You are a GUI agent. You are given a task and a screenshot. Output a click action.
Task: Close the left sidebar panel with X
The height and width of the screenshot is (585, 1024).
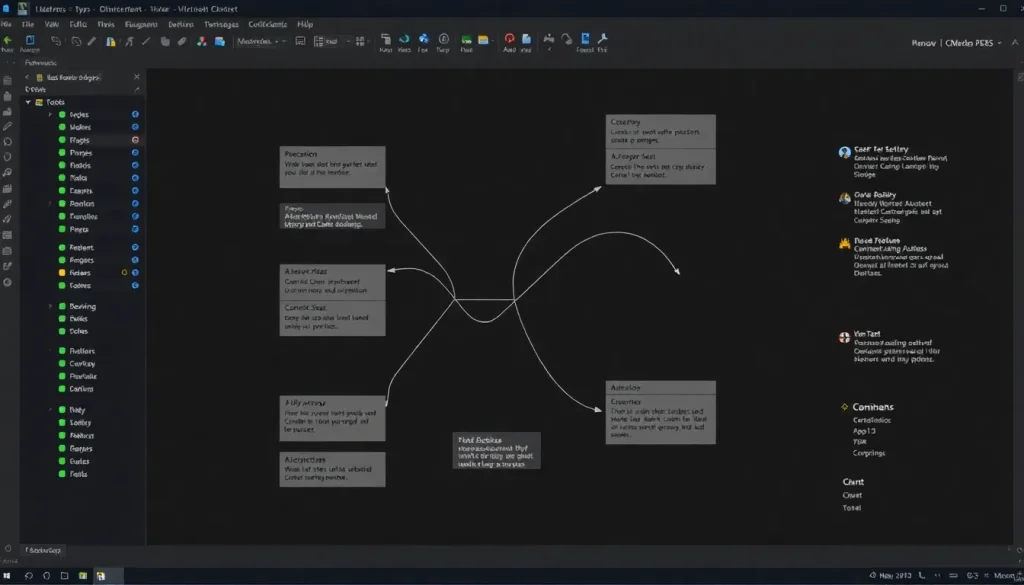click(137, 76)
